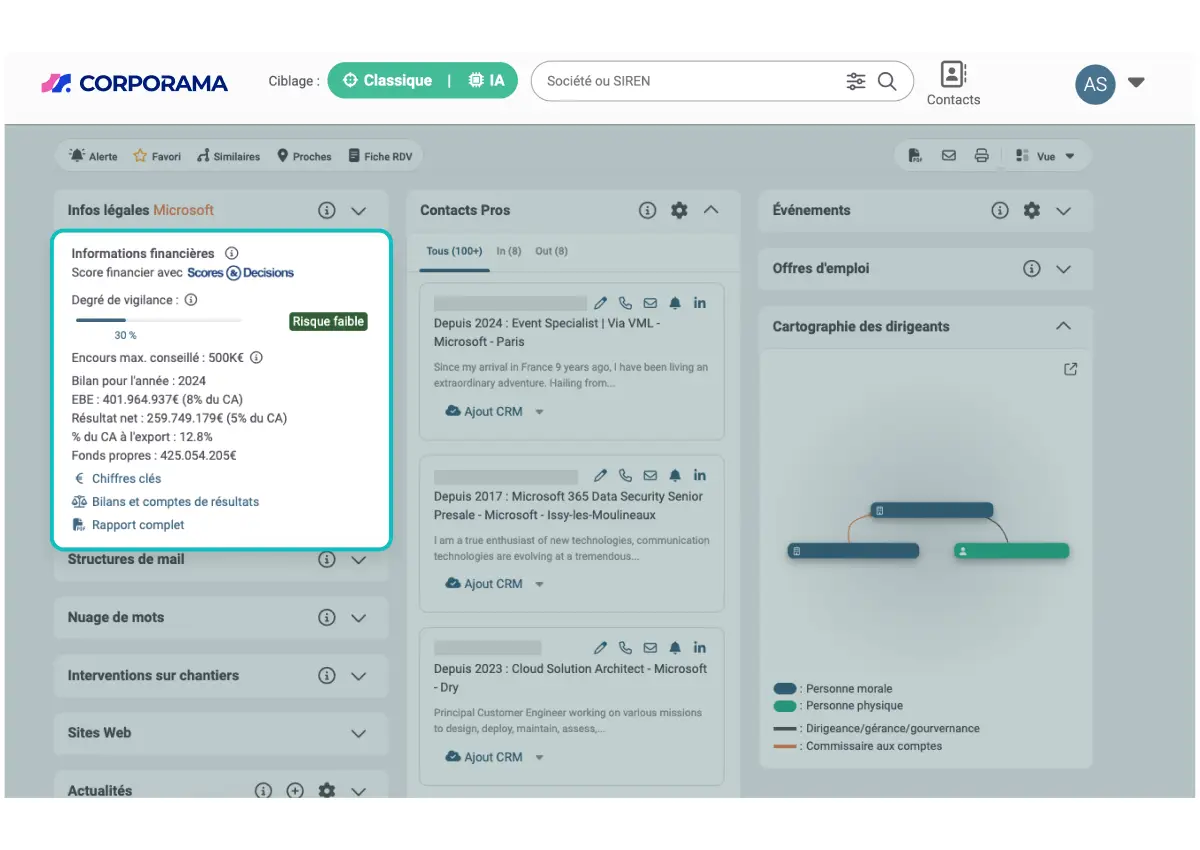Click the Société ou SIREN search field
Screen dimensions: 1200x850
click(690, 81)
